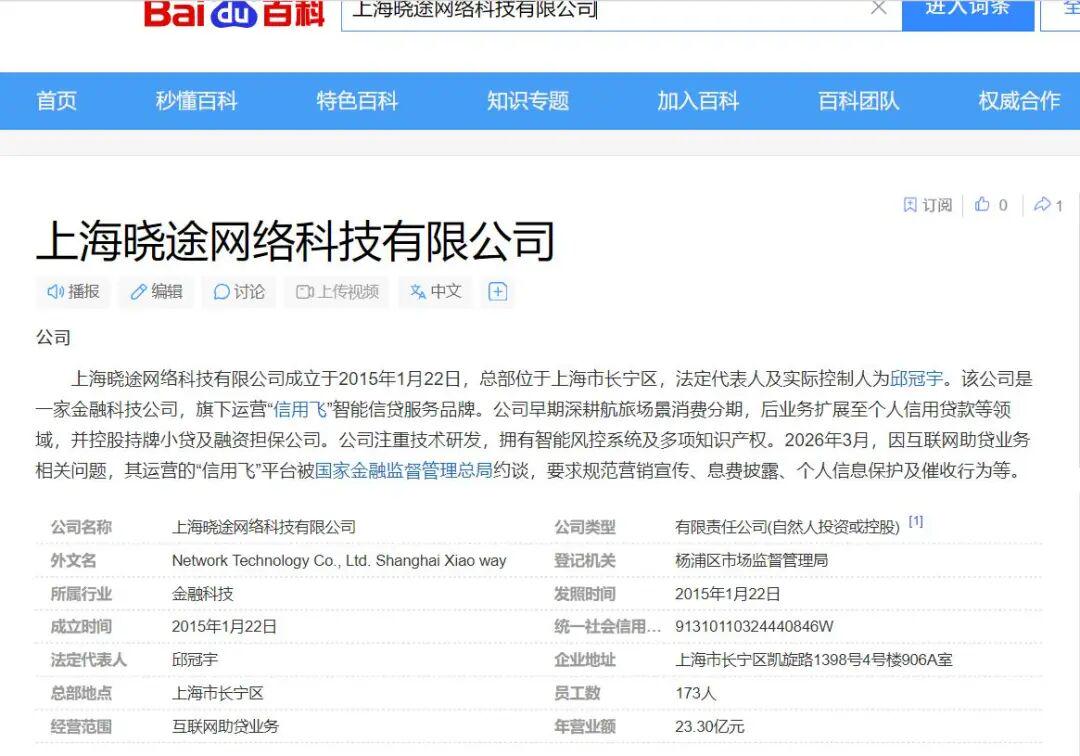This screenshot has height=756, width=1080.
Task: Toggle 订阅 subscription bookmark
Action: pos(927,205)
